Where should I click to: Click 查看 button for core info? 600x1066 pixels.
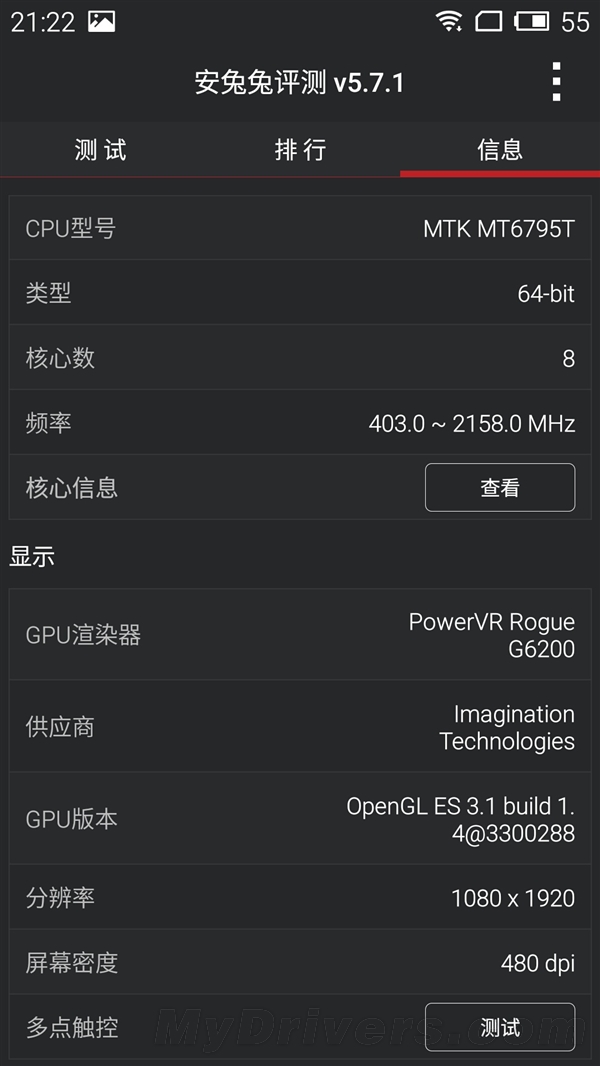(x=500, y=487)
